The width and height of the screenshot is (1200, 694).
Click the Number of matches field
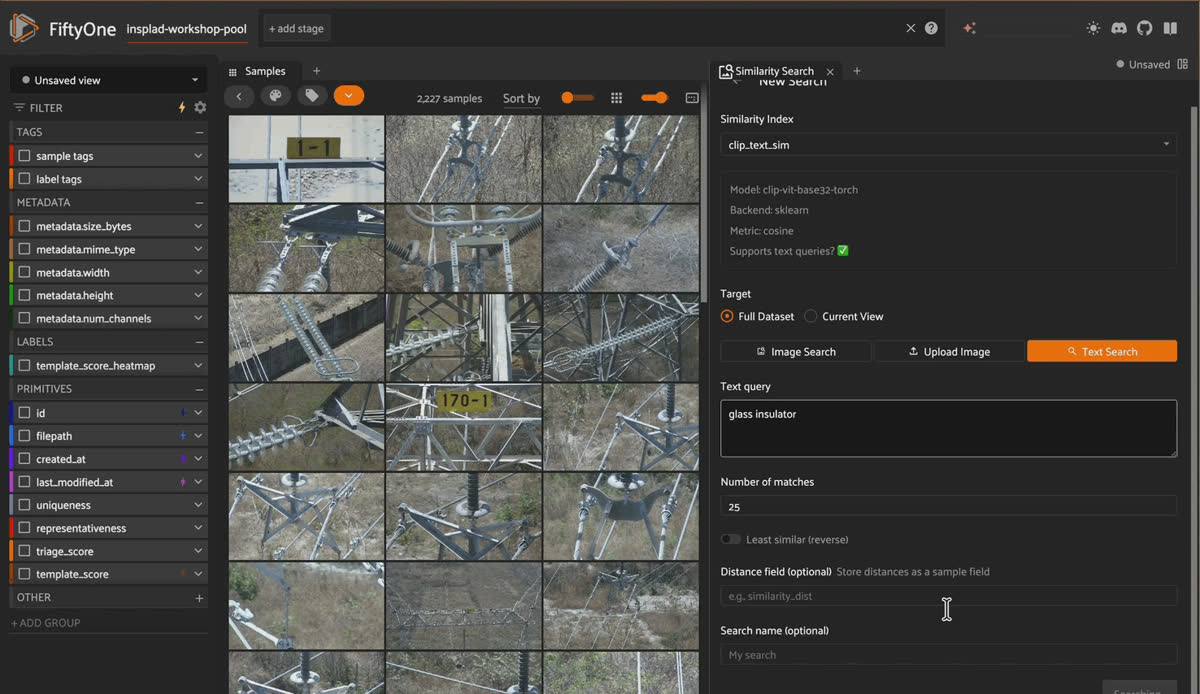coord(948,506)
